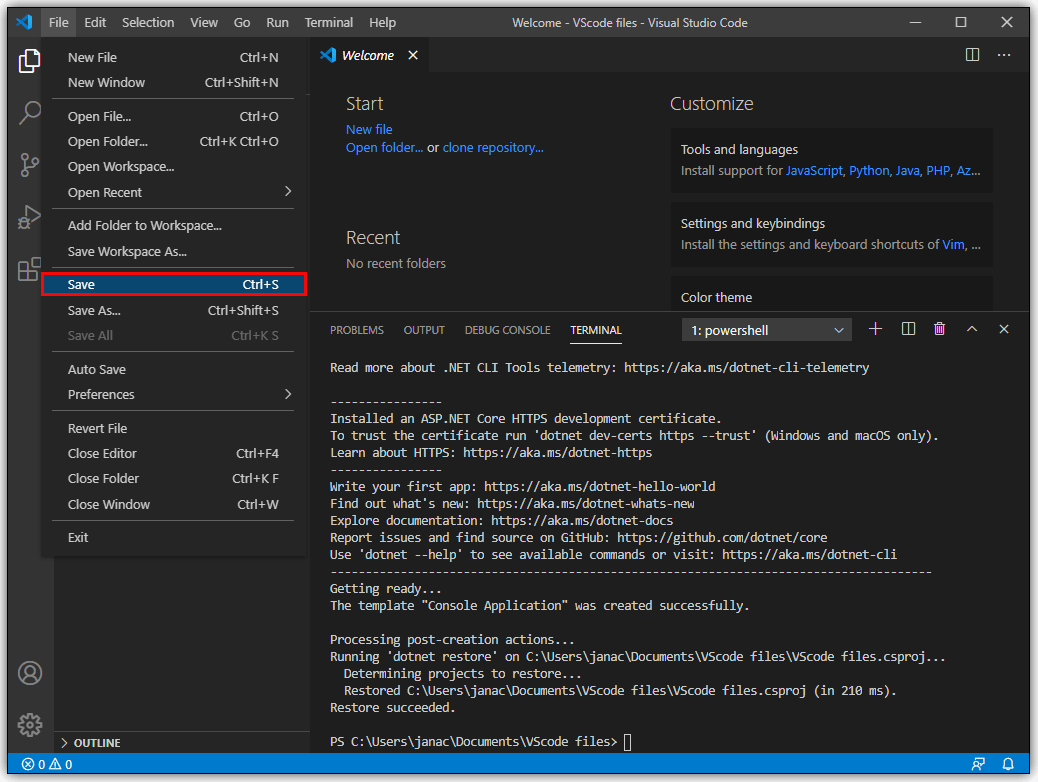The width and height of the screenshot is (1038, 782).
Task: Select Exit in File menu
Action: pyautogui.click(x=173, y=538)
